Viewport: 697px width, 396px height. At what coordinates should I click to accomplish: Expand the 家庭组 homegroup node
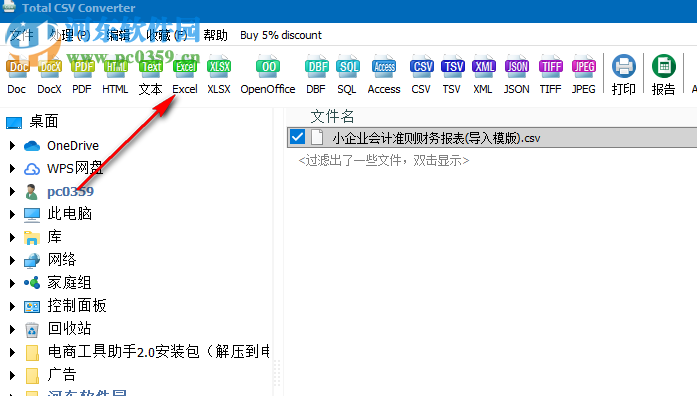click(x=12, y=283)
